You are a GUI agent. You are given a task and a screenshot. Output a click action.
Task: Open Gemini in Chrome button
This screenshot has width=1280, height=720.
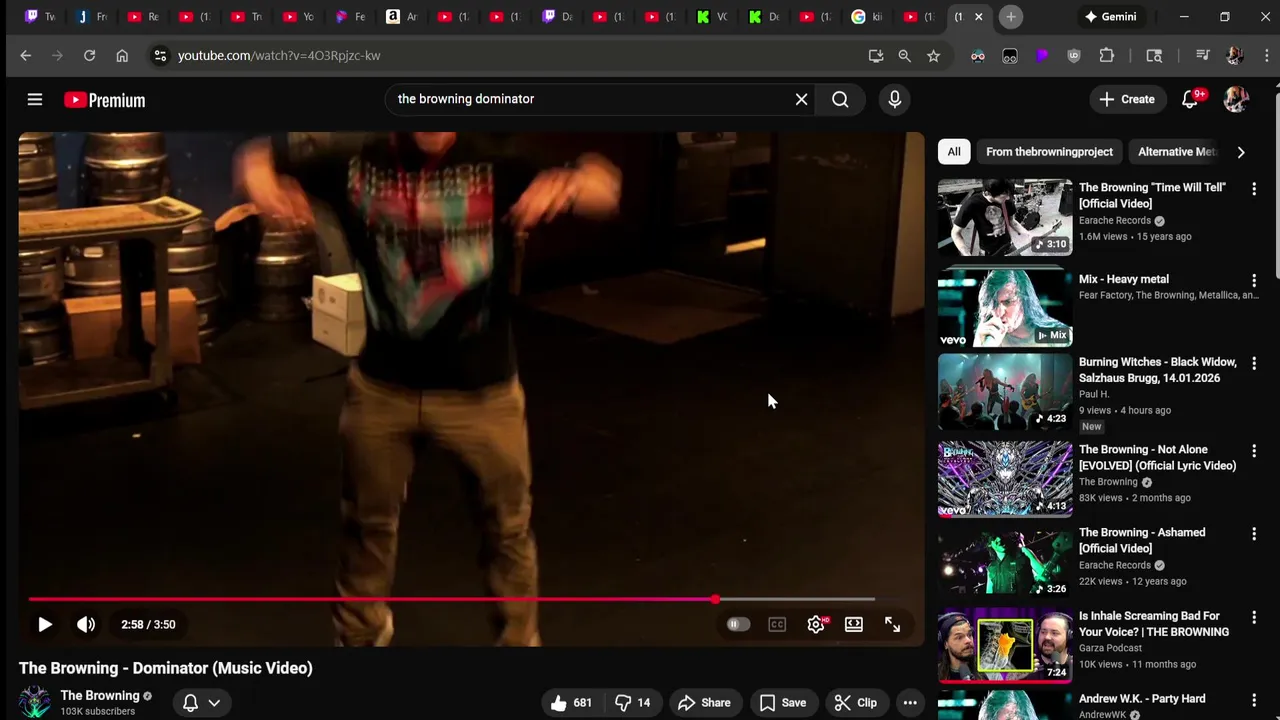[1110, 17]
